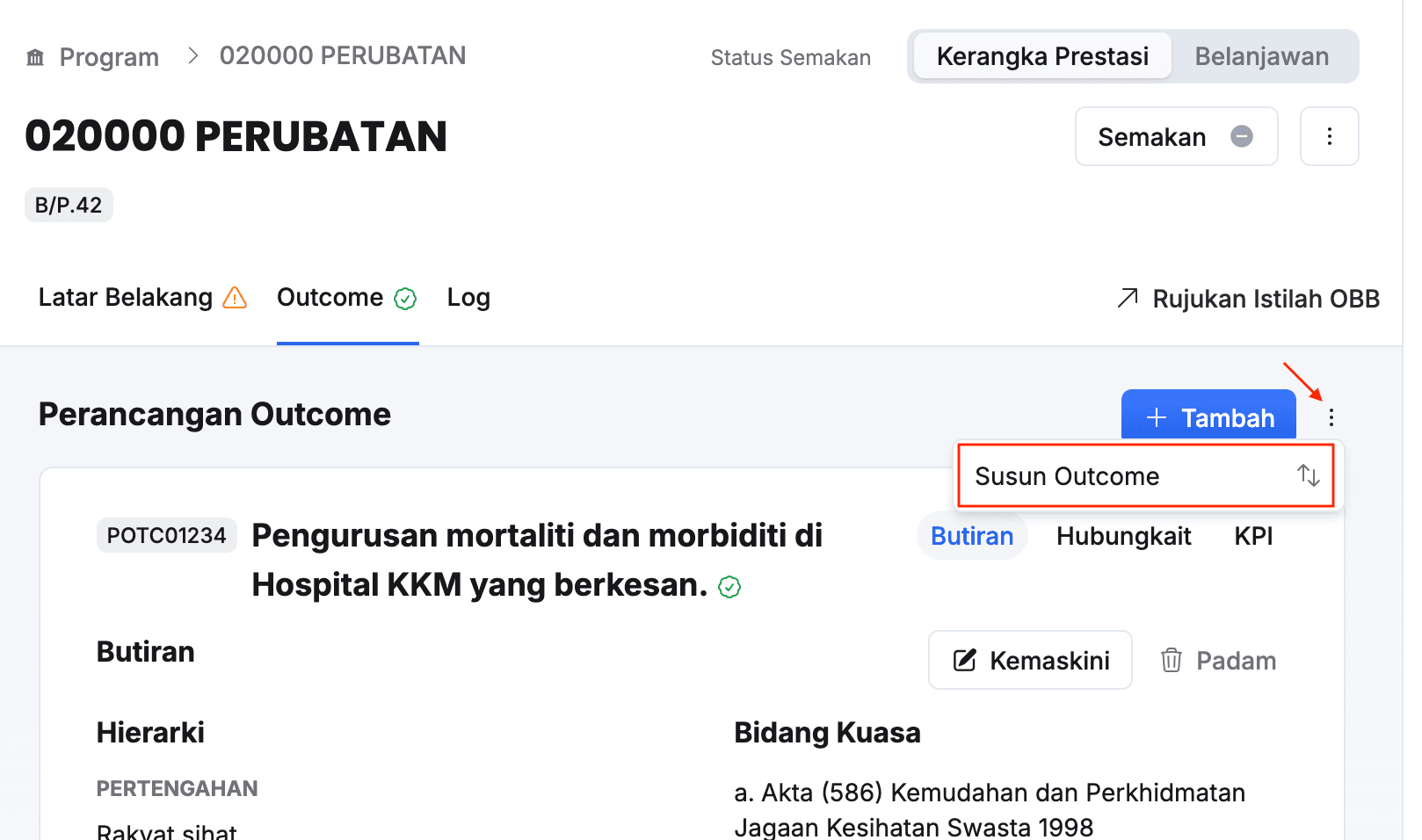Viewport: 1422px width, 840px height.
Task: Open the Latar Belakang tab
Action: [126, 298]
